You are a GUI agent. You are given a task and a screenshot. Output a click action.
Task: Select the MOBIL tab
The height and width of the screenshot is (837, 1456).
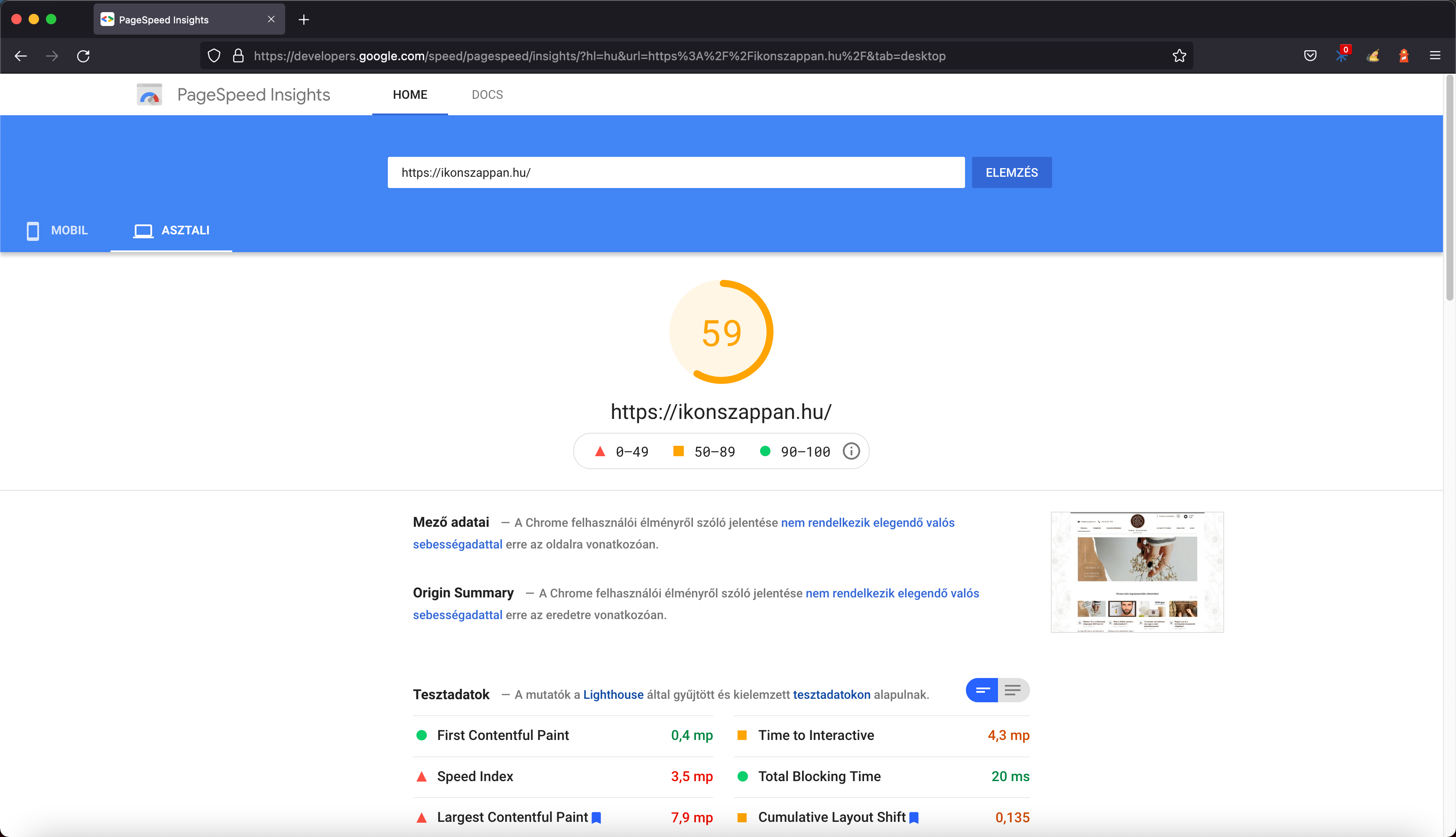click(58, 230)
